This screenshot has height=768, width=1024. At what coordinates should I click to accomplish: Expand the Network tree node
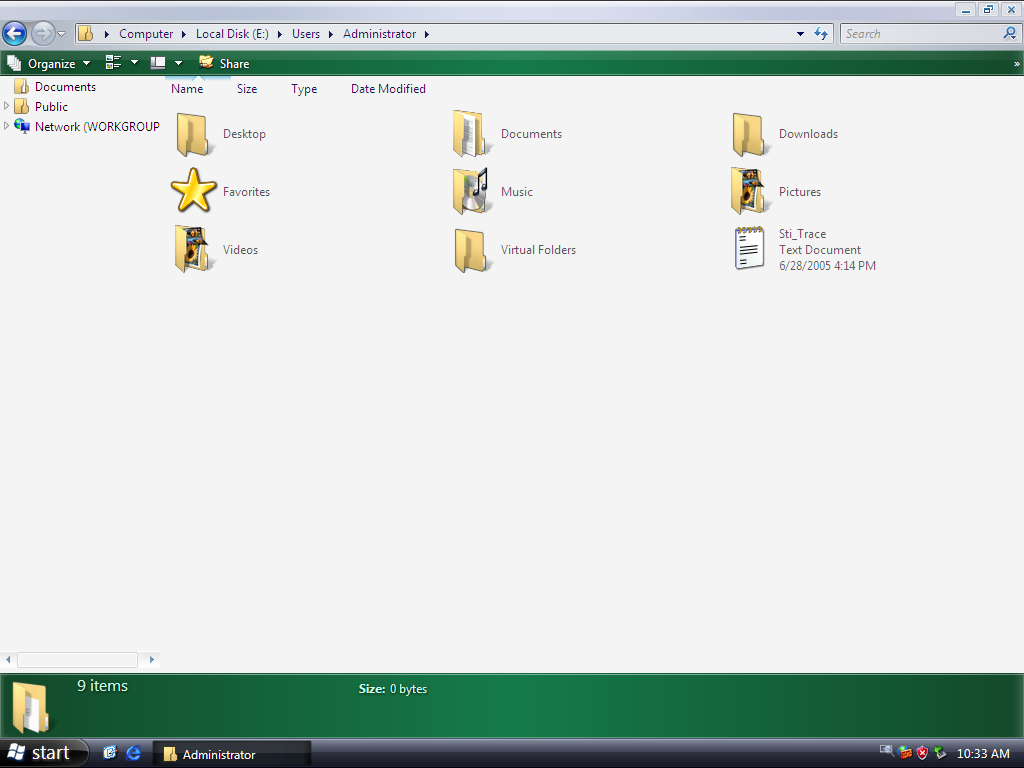[7, 126]
